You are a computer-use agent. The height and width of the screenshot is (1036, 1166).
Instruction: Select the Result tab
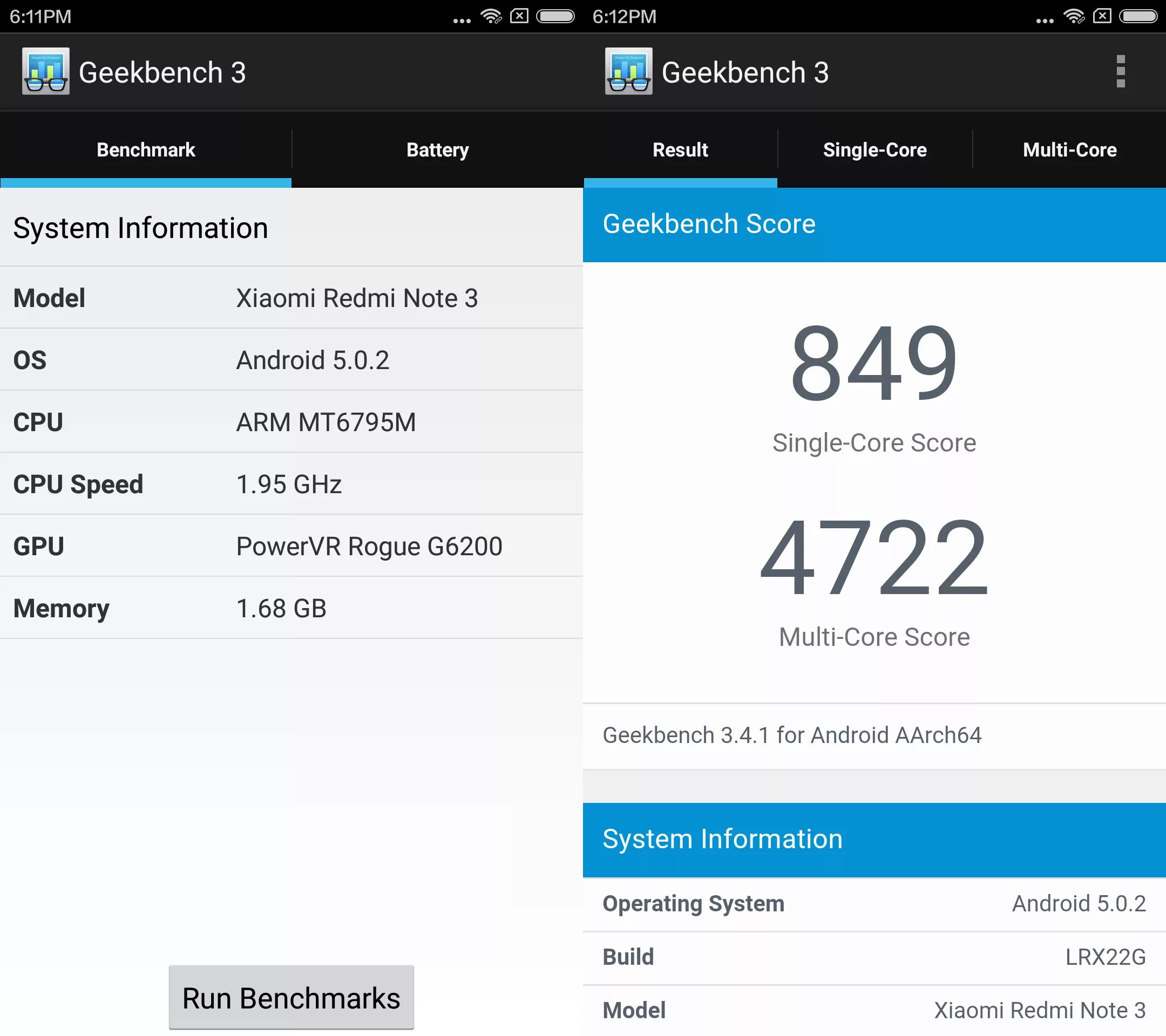pos(680,150)
